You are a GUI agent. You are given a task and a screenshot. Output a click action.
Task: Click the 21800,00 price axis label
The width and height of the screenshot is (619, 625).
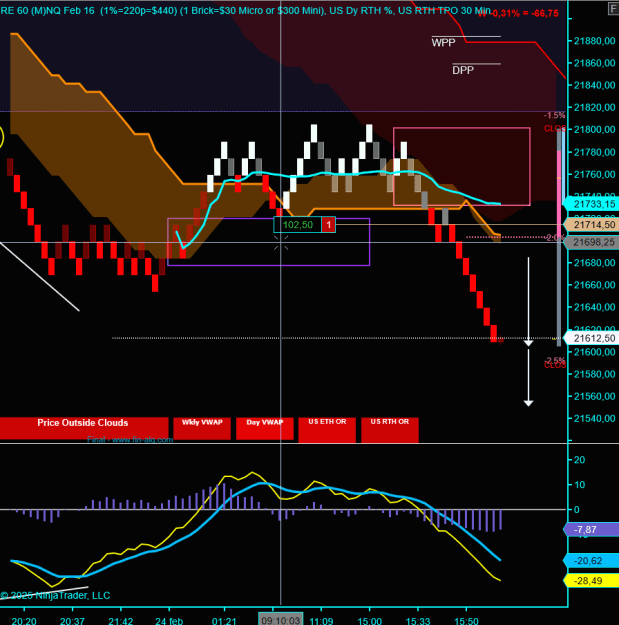pos(594,130)
